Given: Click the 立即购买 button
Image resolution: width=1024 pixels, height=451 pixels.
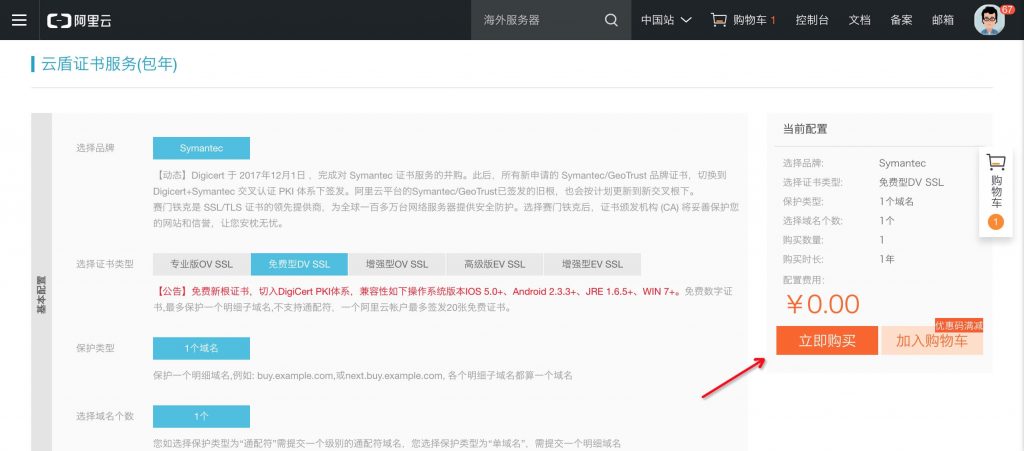Looking at the screenshot, I should tap(827, 341).
